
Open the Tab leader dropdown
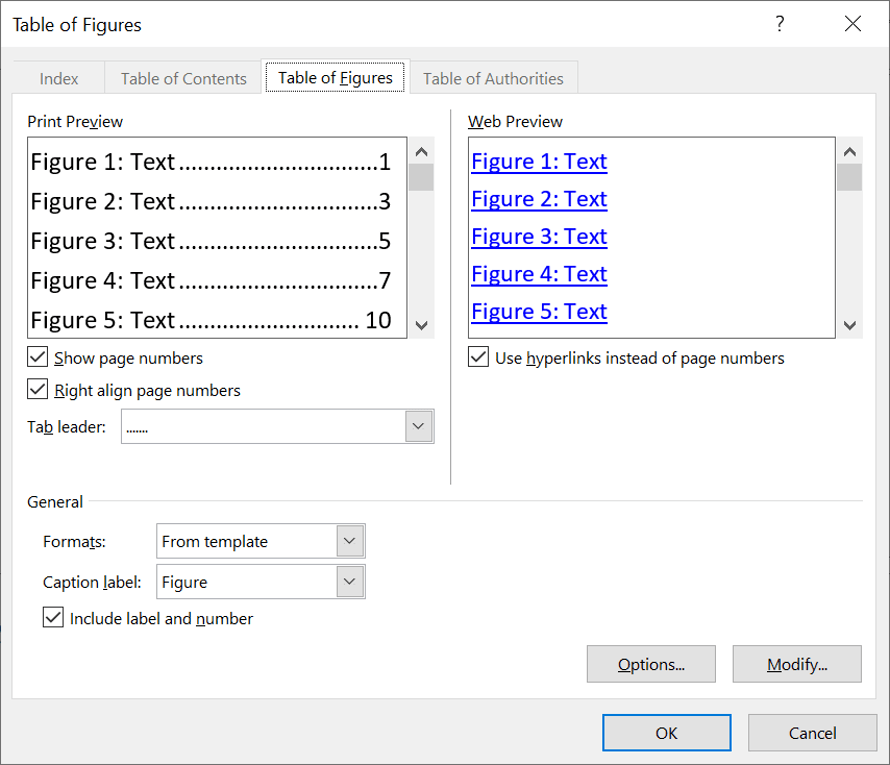pos(418,426)
